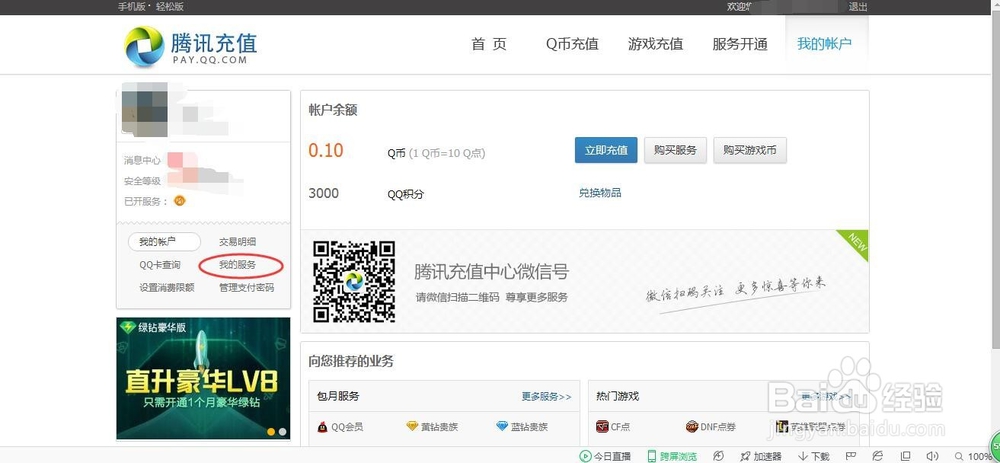Open the 兑换物品 link
The height and width of the screenshot is (463, 1000).
coord(600,193)
